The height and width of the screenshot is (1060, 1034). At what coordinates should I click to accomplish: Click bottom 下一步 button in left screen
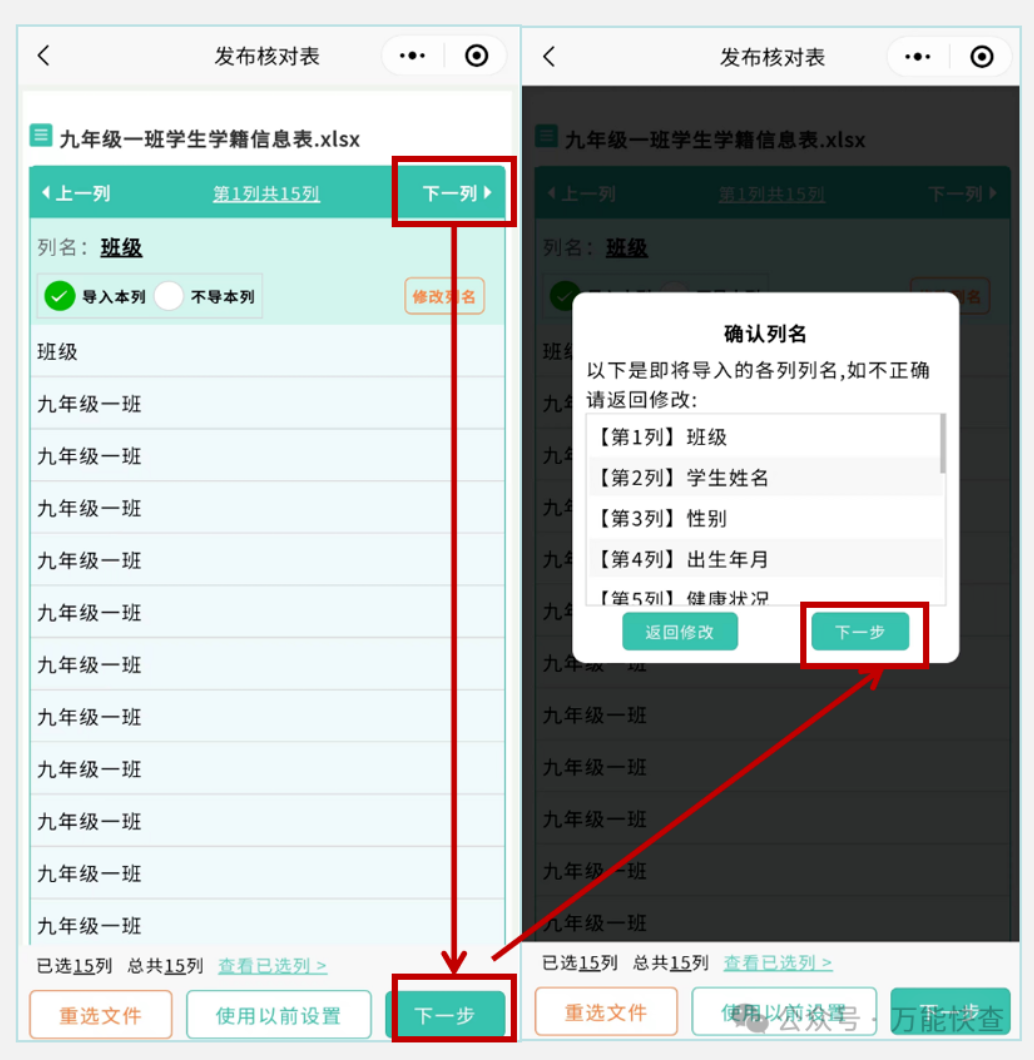coord(446,1015)
